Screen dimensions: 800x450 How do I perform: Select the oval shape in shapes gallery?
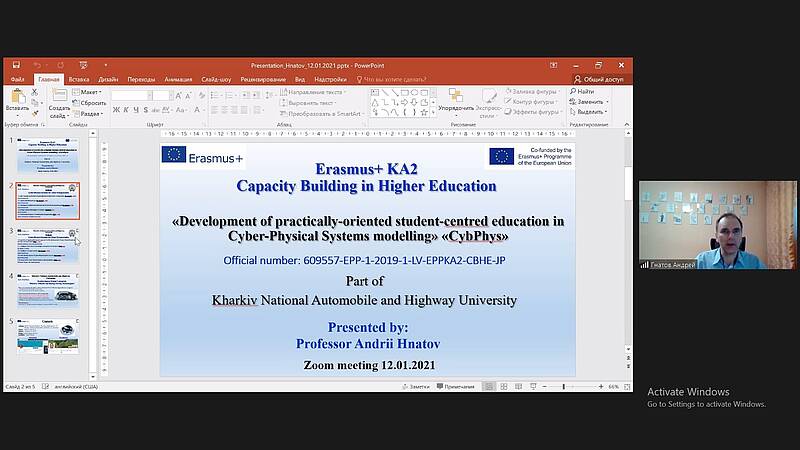click(x=414, y=92)
